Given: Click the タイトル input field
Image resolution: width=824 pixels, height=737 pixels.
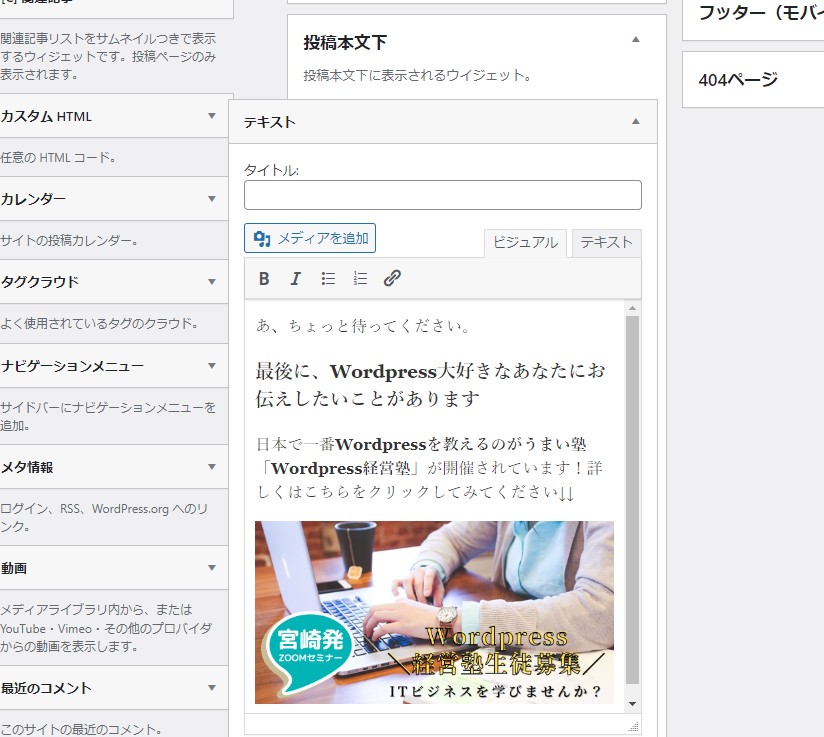Looking at the screenshot, I should [x=442, y=195].
